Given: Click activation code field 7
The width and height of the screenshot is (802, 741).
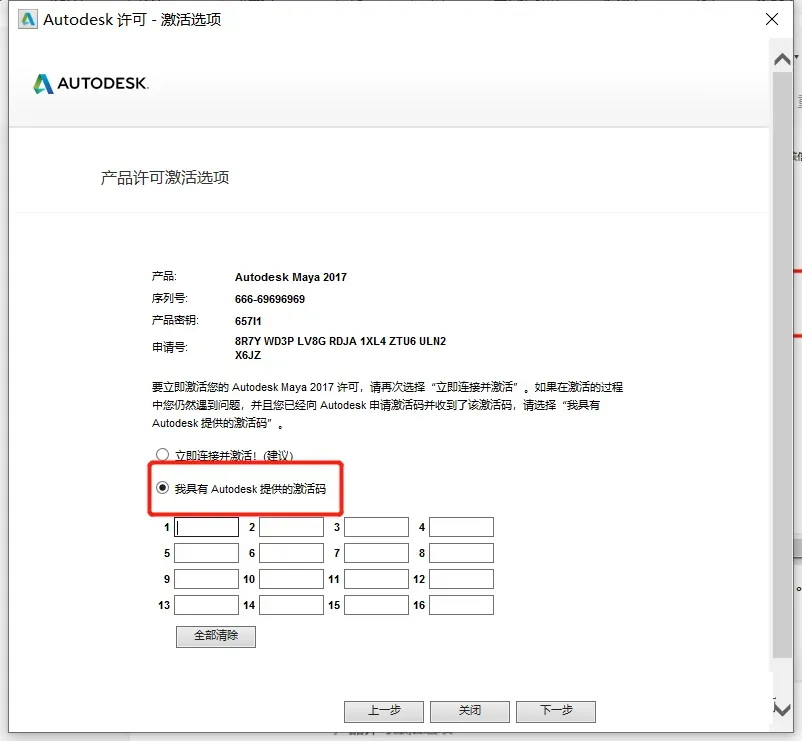Looking at the screenshot, I should pos(376,553).
